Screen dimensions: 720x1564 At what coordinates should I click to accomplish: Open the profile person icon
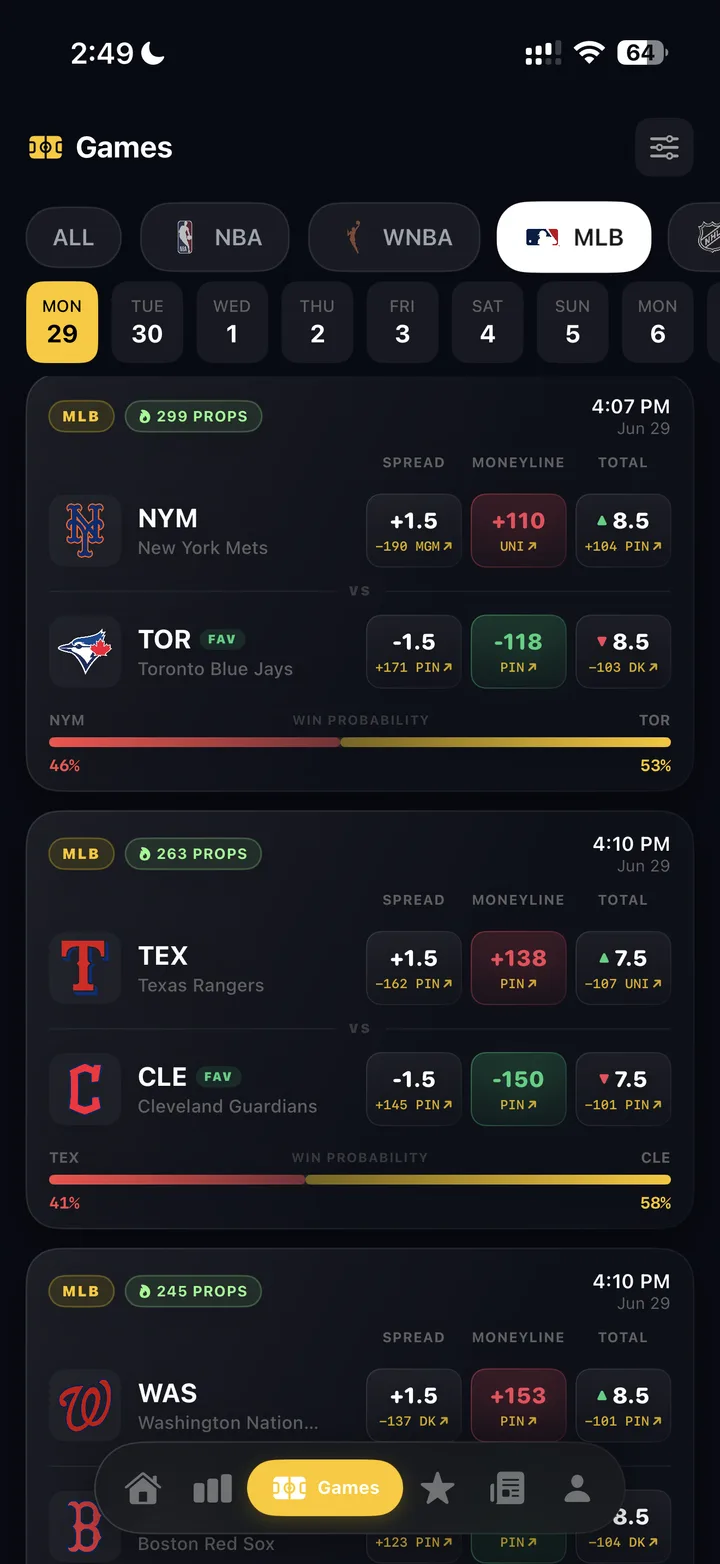pyautogui.click(x=577, y=1489)
